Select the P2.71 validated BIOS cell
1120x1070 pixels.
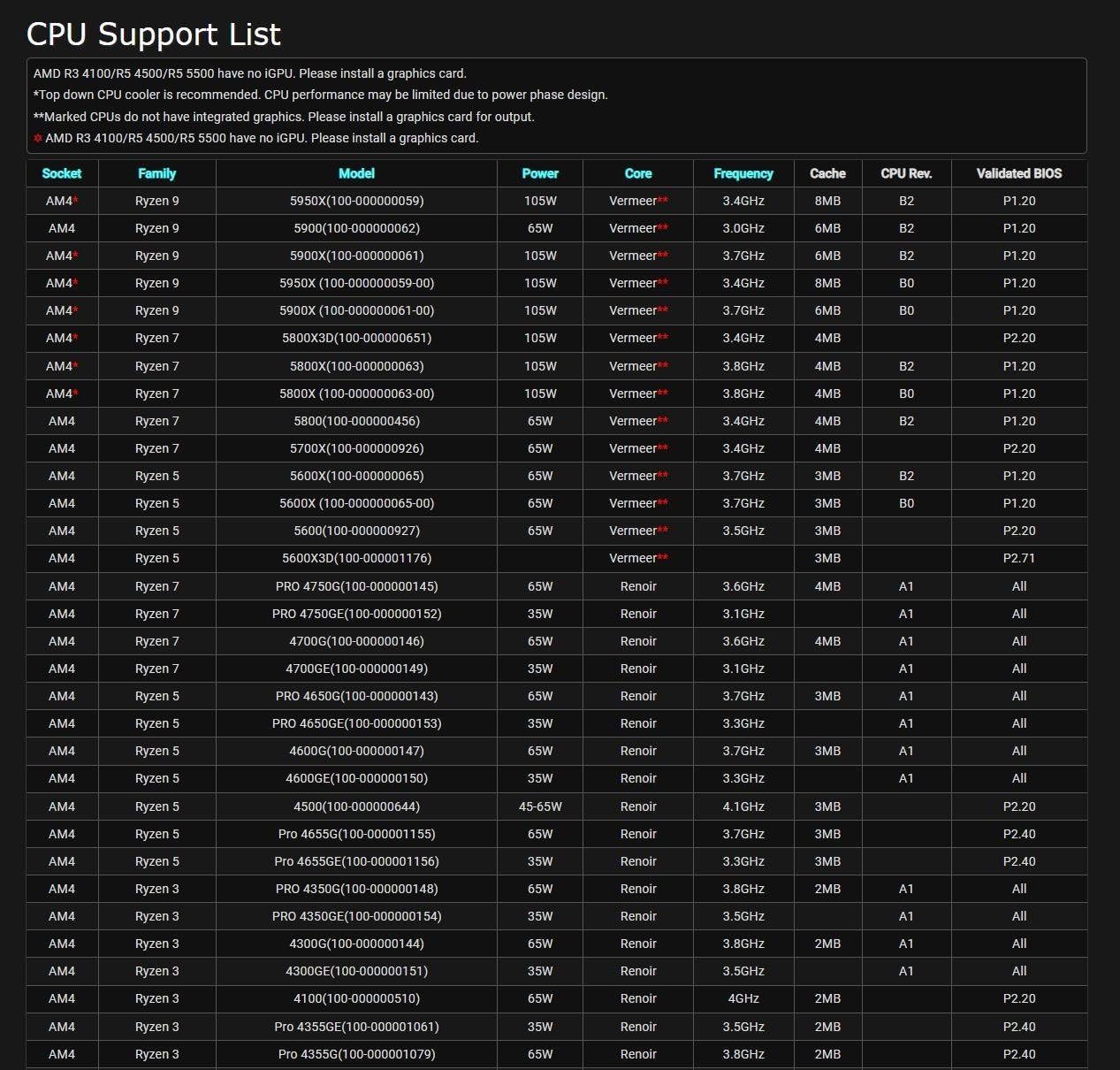pos(1019,558)
